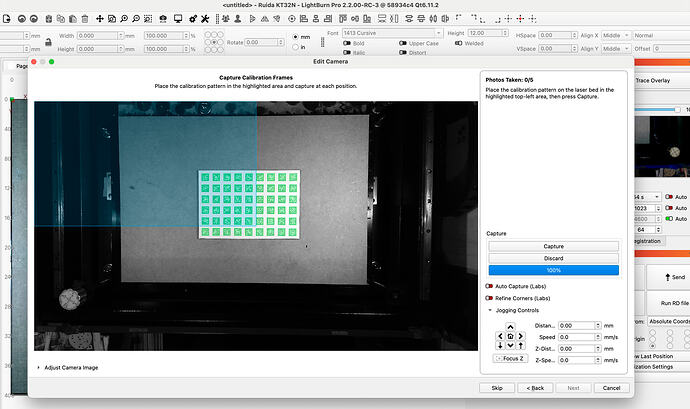Click the Move to lower-right corner icon
The image size is (690, 409).
498,20
